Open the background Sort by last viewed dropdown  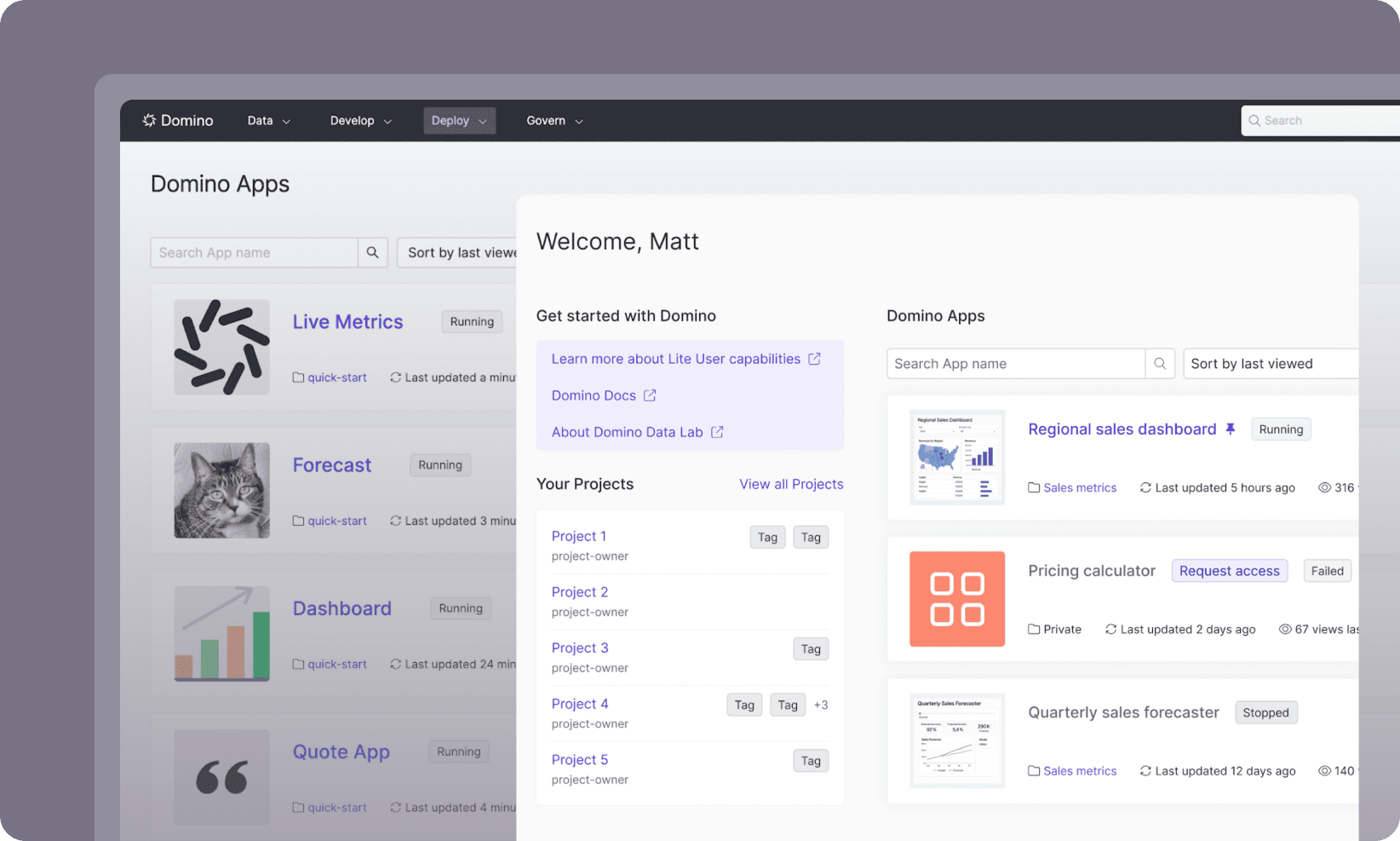click(x=457, y=252)
